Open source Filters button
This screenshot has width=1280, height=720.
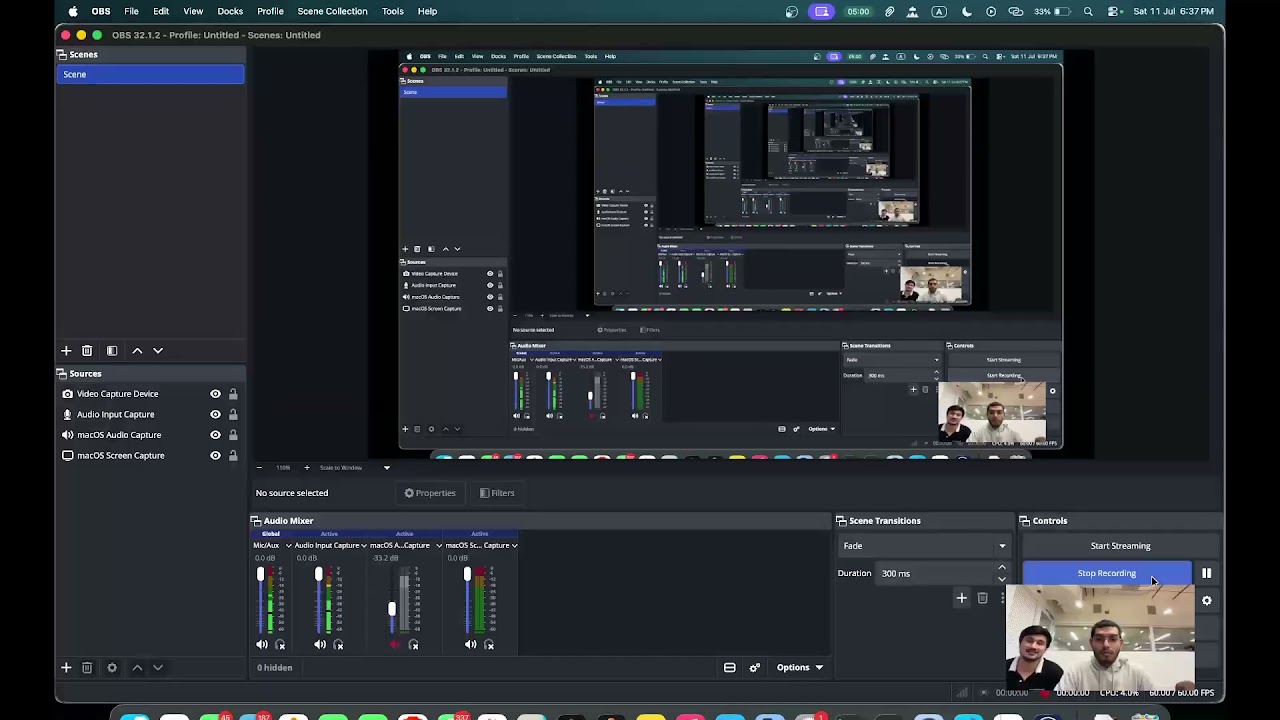[497, 493]
